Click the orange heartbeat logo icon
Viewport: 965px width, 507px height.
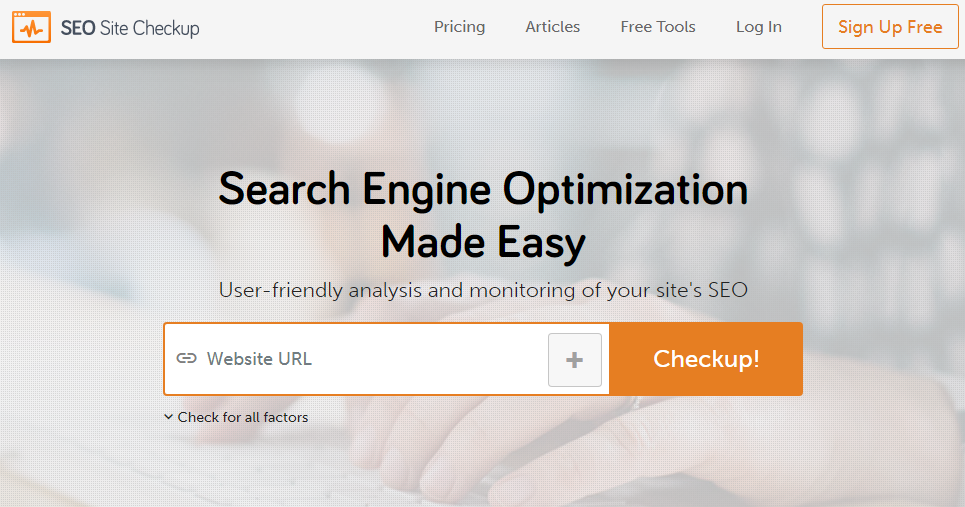[31, 27]
